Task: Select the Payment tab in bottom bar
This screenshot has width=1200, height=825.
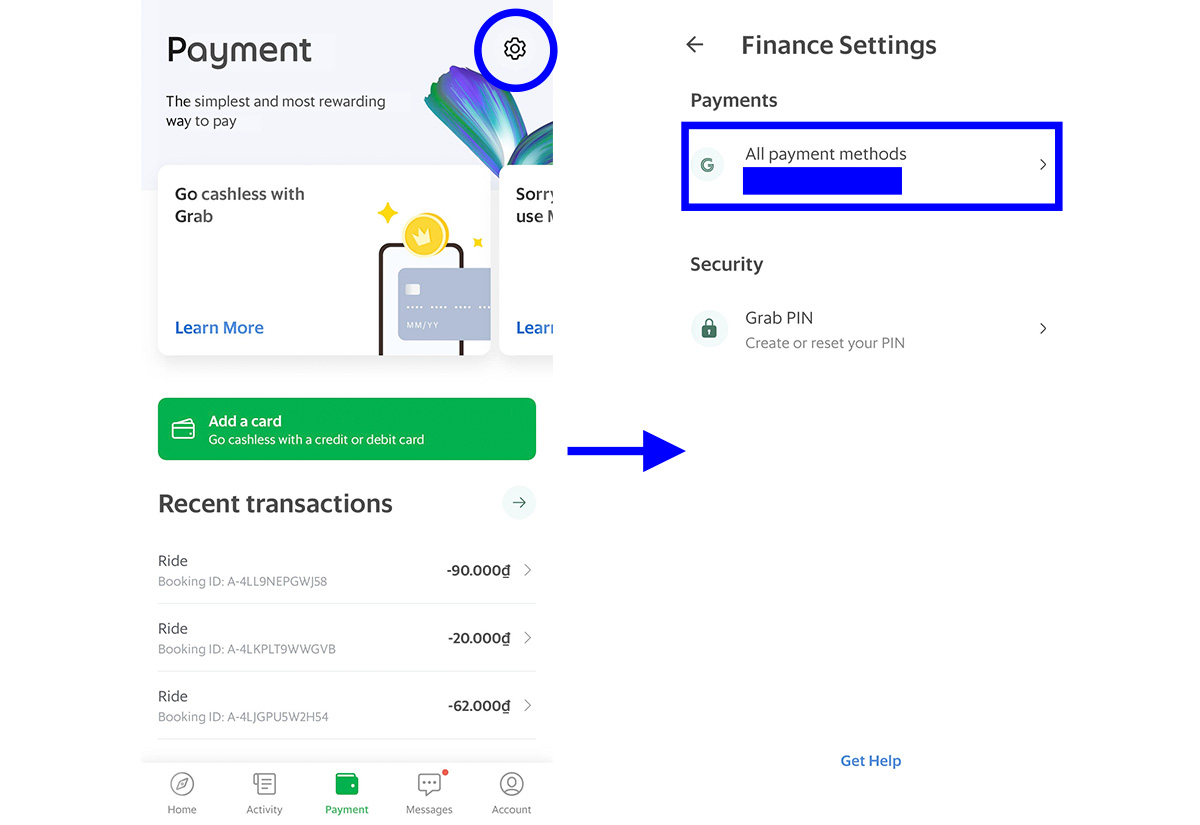Action: tap(347, 794)
